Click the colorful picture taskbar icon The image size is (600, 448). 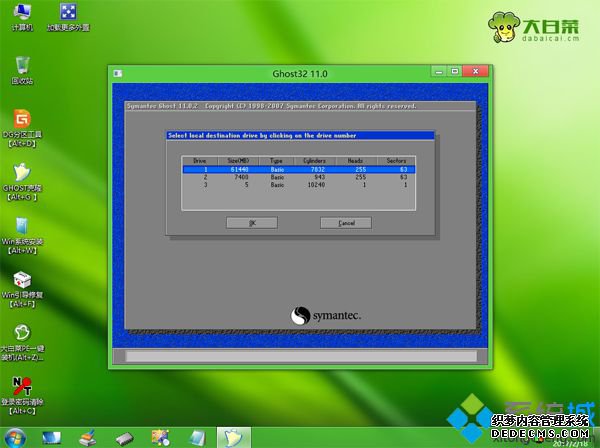click(x=160, y=438)
